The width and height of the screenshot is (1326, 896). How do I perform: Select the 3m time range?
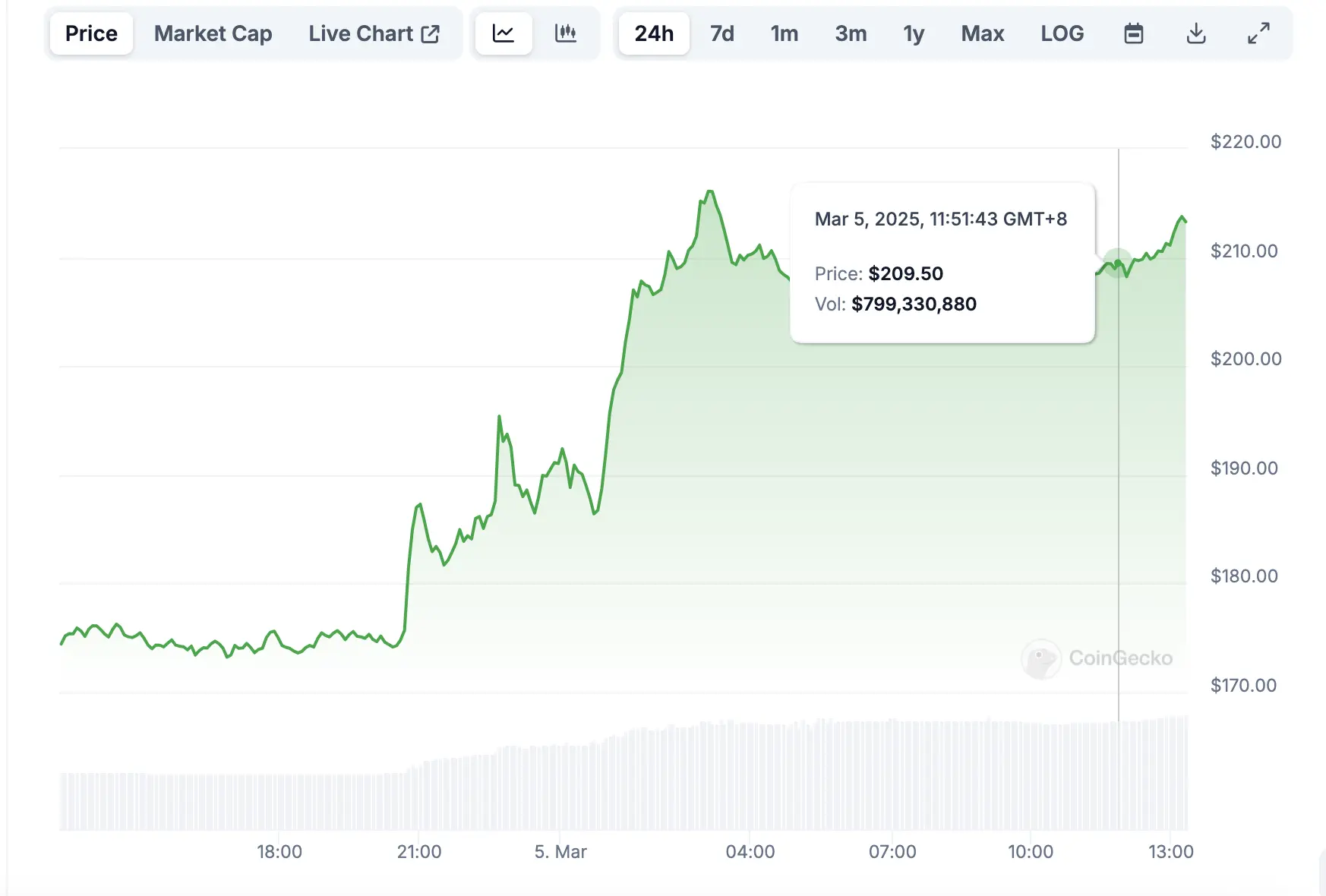pos(850,33)
